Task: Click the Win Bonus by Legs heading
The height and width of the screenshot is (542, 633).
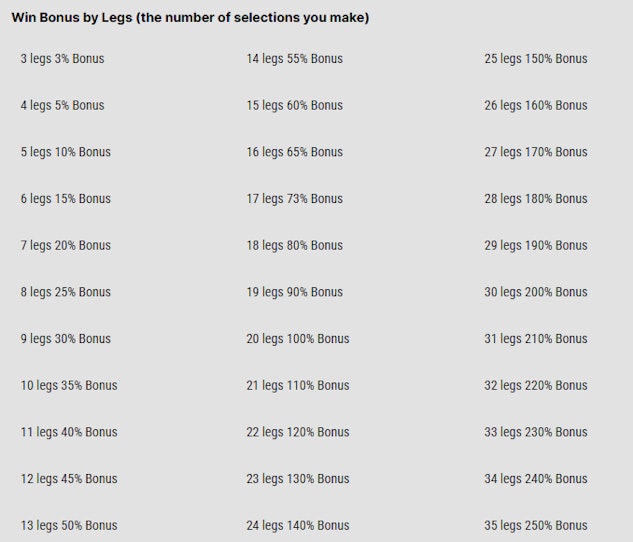Action: [190, 18]
